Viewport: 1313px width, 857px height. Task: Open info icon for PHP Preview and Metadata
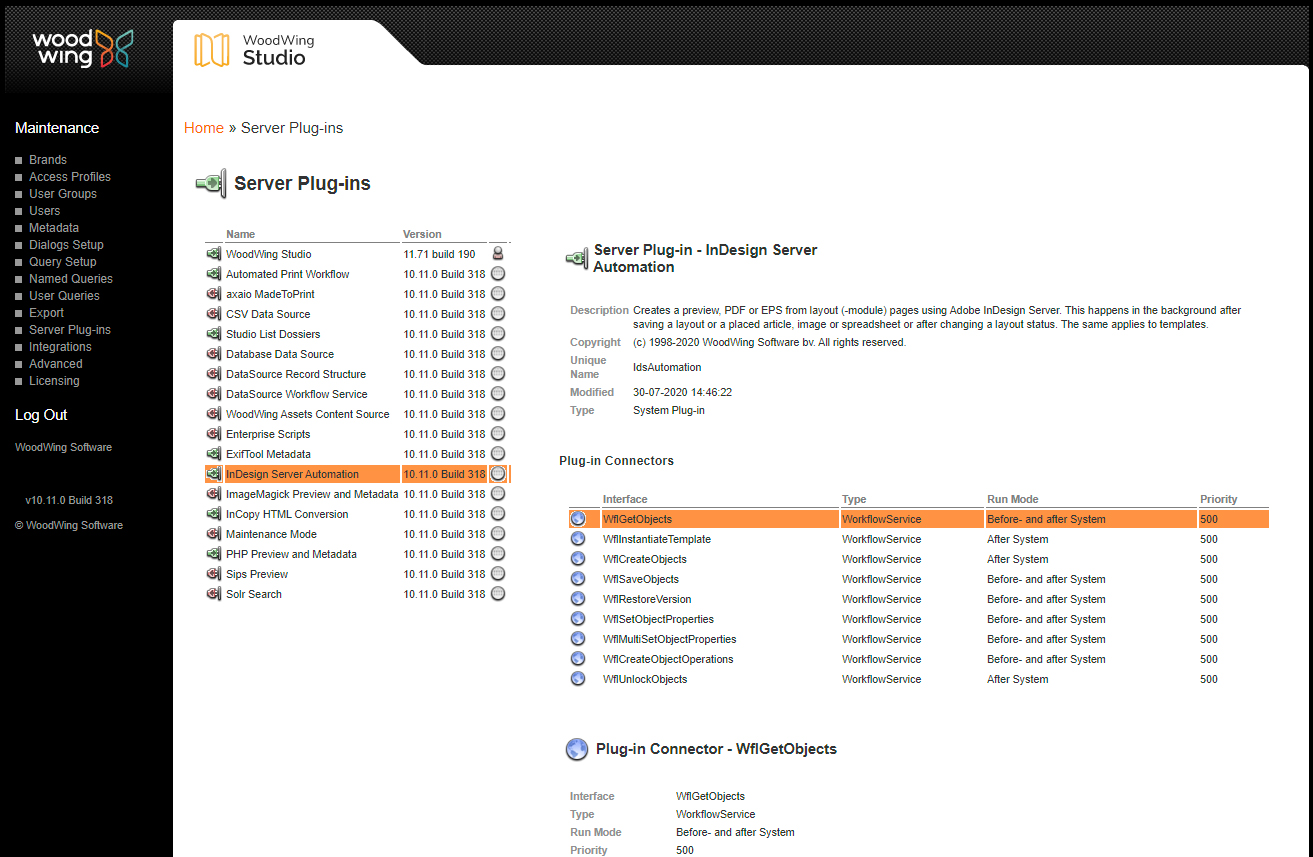coord(498,554)
